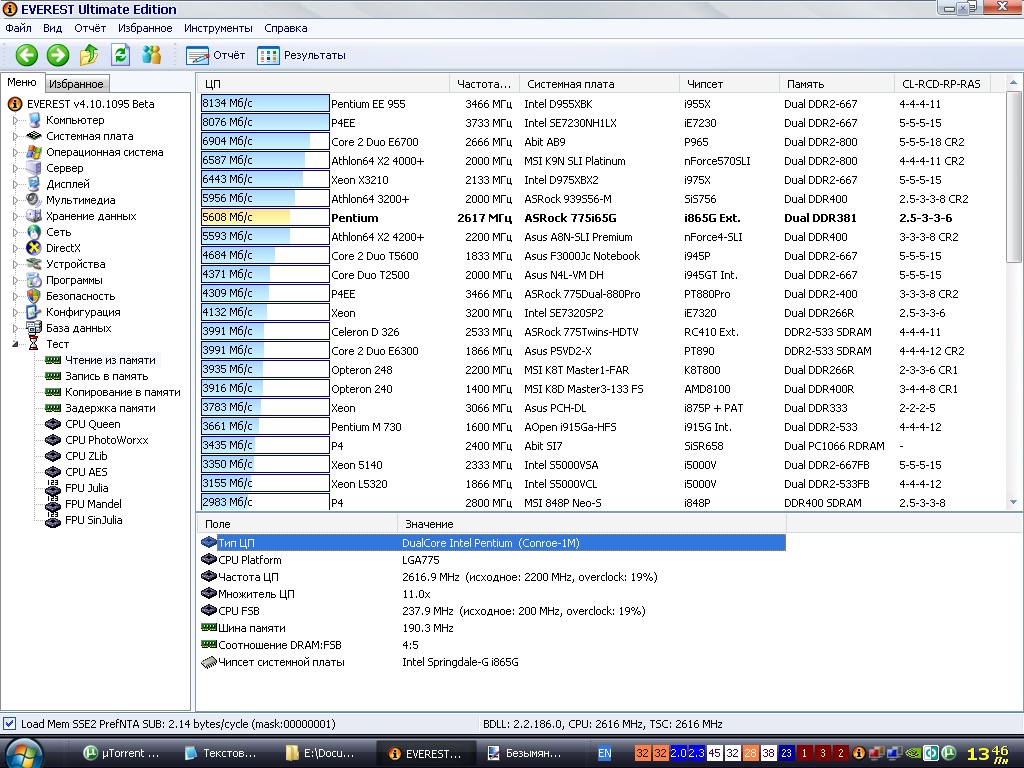Select CPU Queen benchmark
Screen dimensions: 1024x768
pyautogui.click(x=92, y=424)
